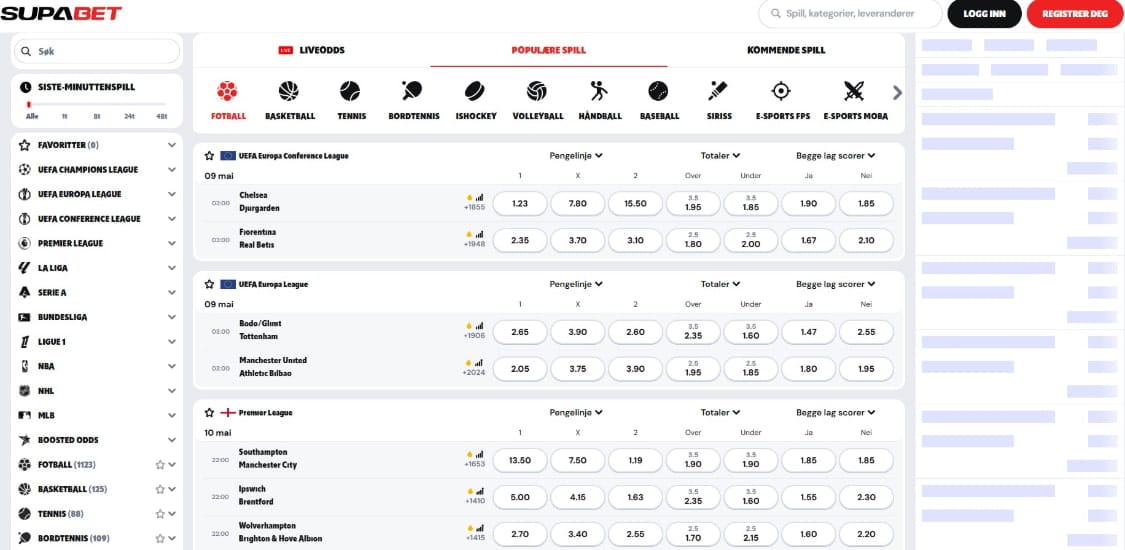Select the E-Sports MOBA icon
Screen dimensions: 1125x550
854,91
